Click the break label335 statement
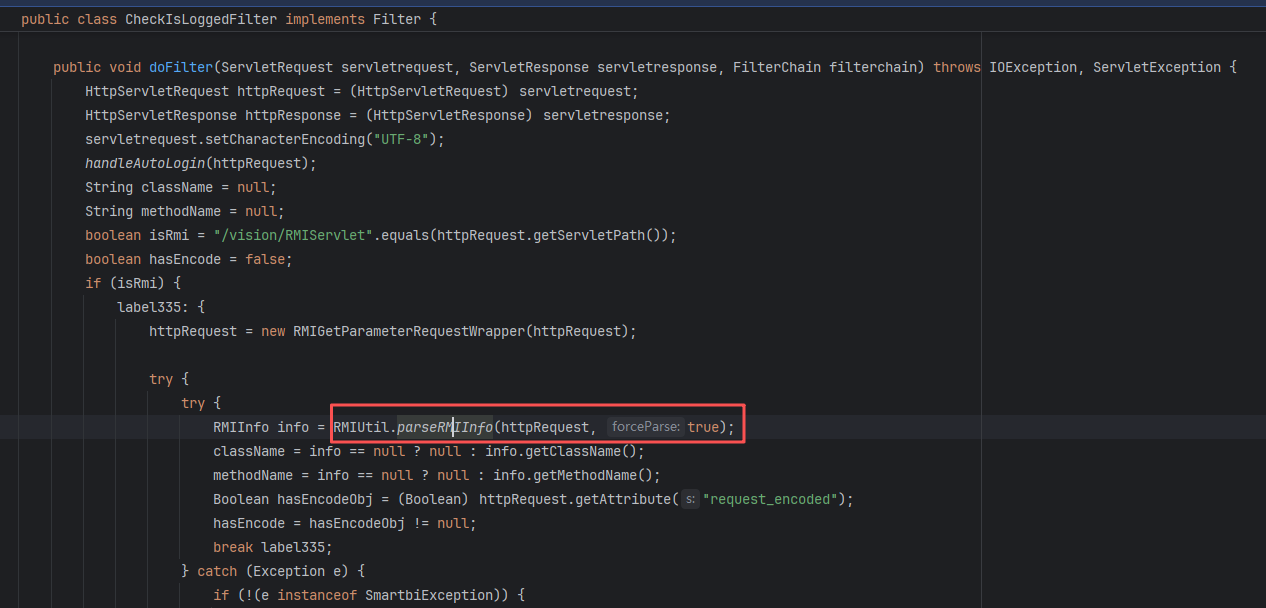 (272, 547)
